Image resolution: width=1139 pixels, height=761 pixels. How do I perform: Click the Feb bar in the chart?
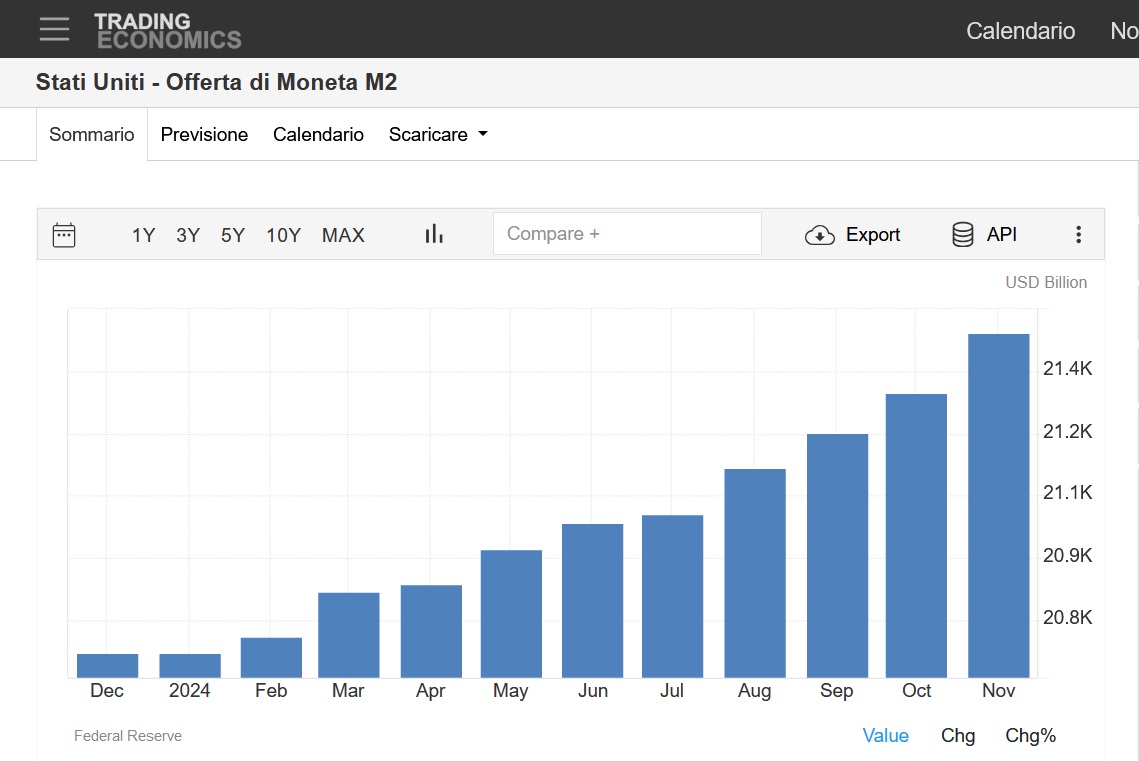tap(271, 658)
